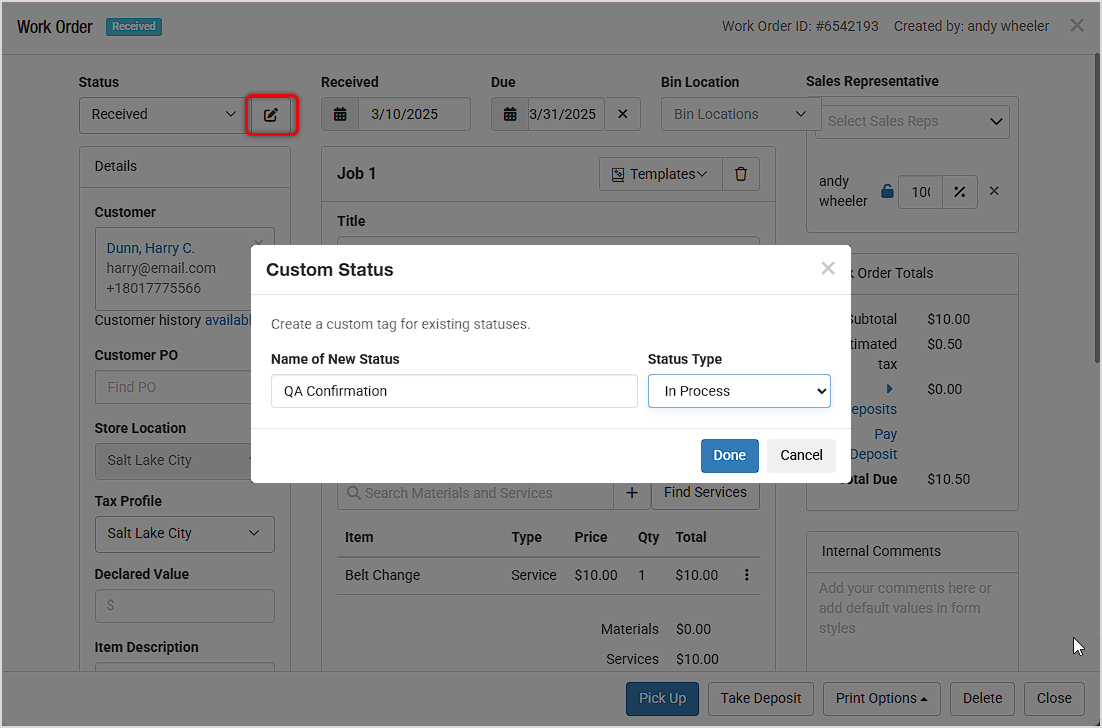Click the Pay Deposit link
The width and height of the screenshot is (1102, 728).
pyautogui.click(x=876, y=444)
